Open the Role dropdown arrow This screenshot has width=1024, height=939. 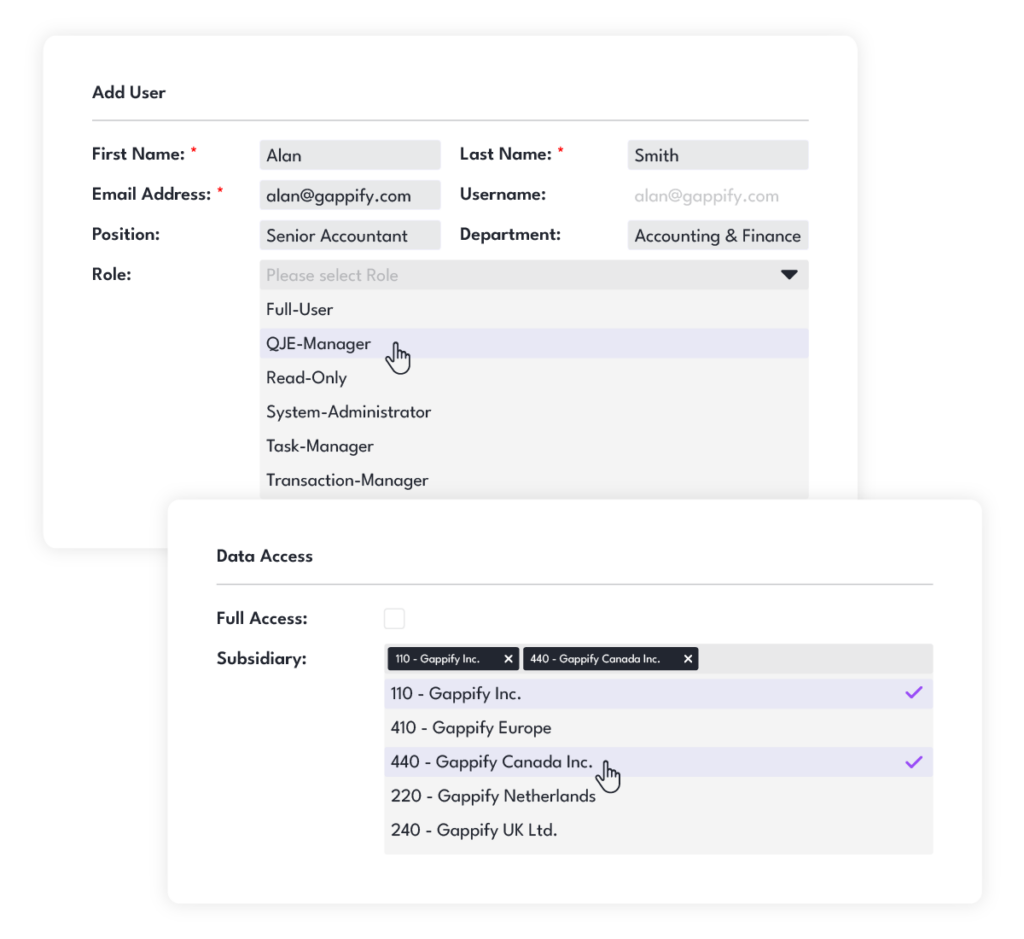point(789,274)
